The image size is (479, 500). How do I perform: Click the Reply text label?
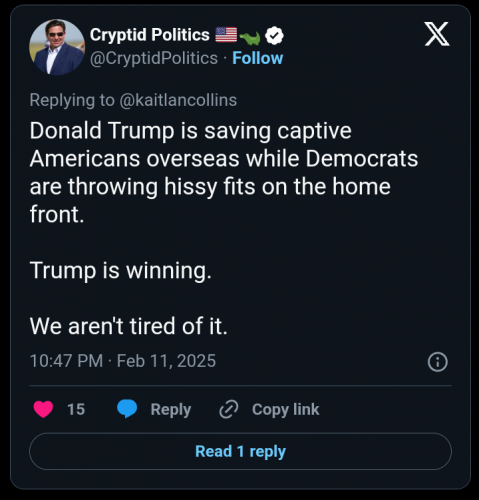click(171, 410)
